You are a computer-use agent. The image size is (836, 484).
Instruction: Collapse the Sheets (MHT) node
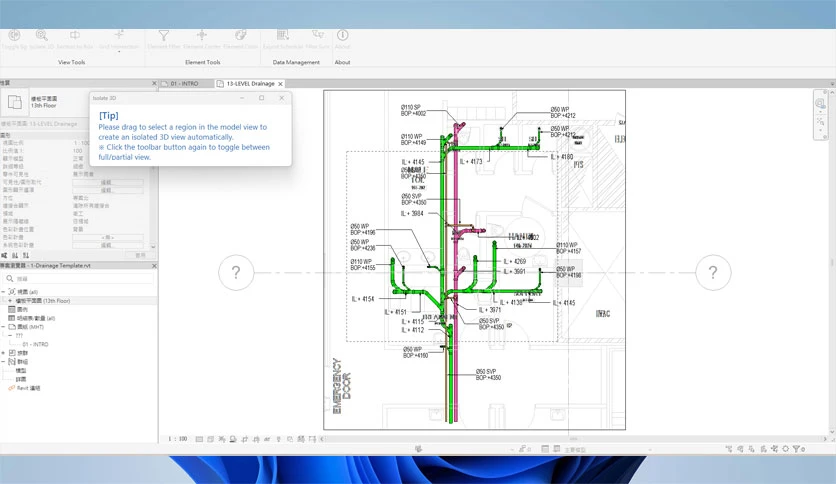pos(3,327)
